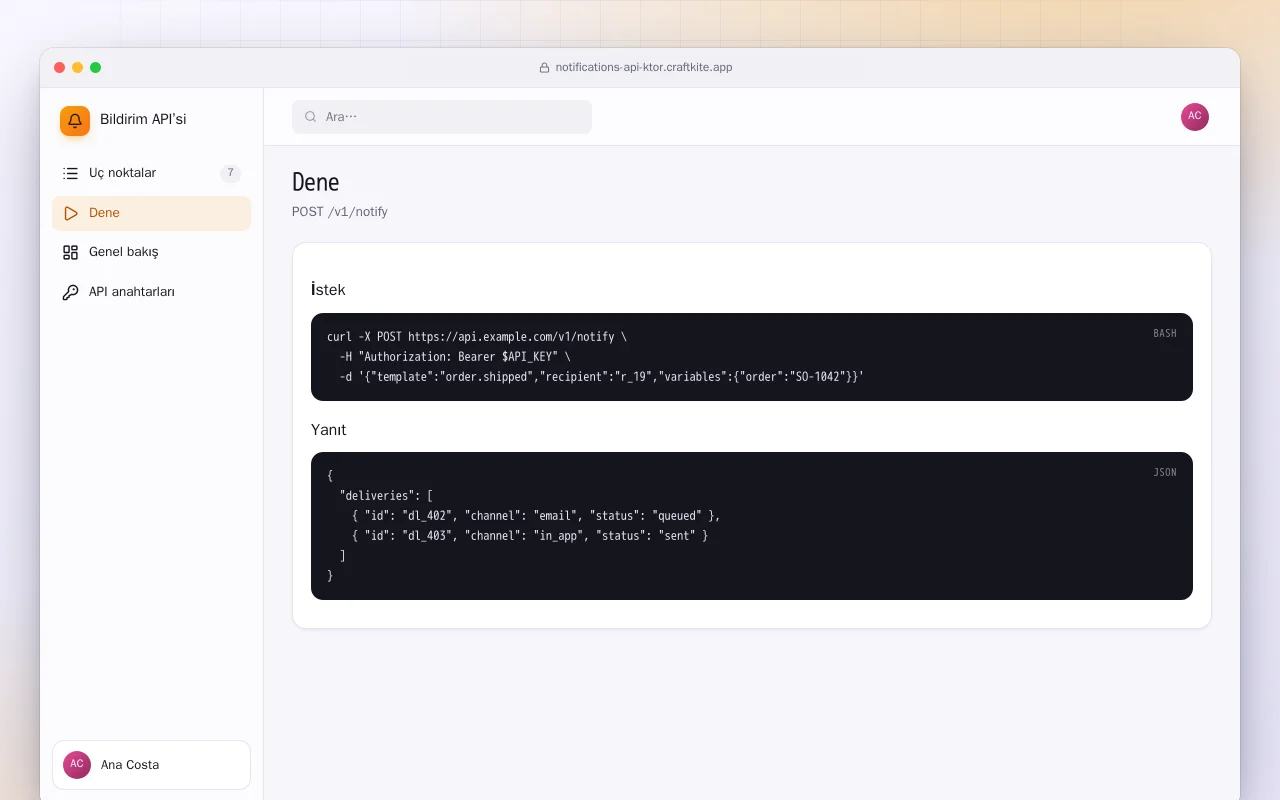Screen dimensions: 1280x800
Task: Focus the Ara search field
Action: 442,117
